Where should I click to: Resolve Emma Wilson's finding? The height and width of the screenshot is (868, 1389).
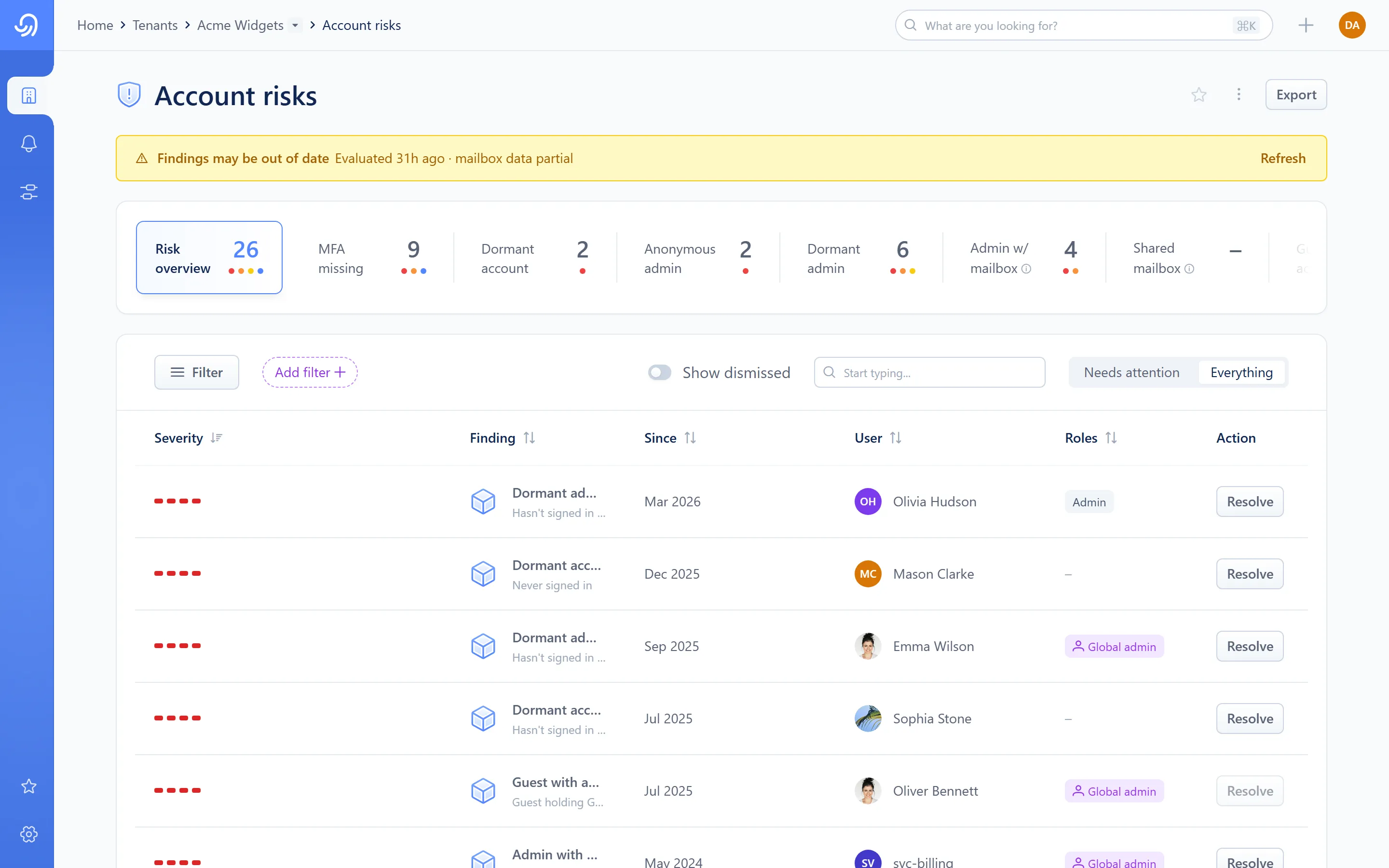pos(1250,646)
